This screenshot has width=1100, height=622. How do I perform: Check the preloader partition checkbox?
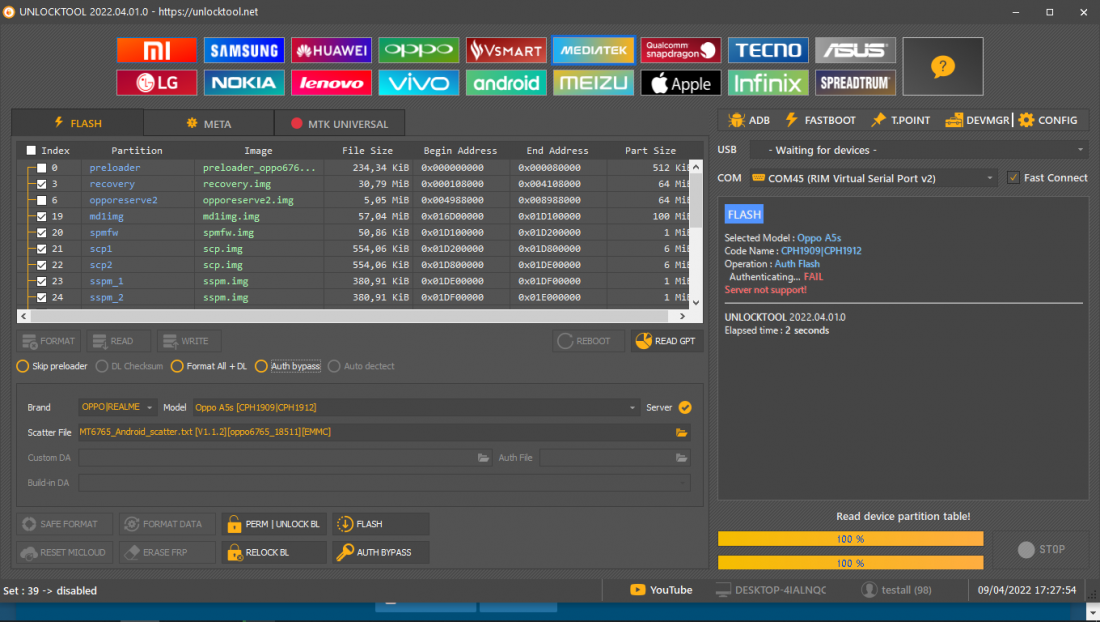pyautogui.click(x=41, y=168)
